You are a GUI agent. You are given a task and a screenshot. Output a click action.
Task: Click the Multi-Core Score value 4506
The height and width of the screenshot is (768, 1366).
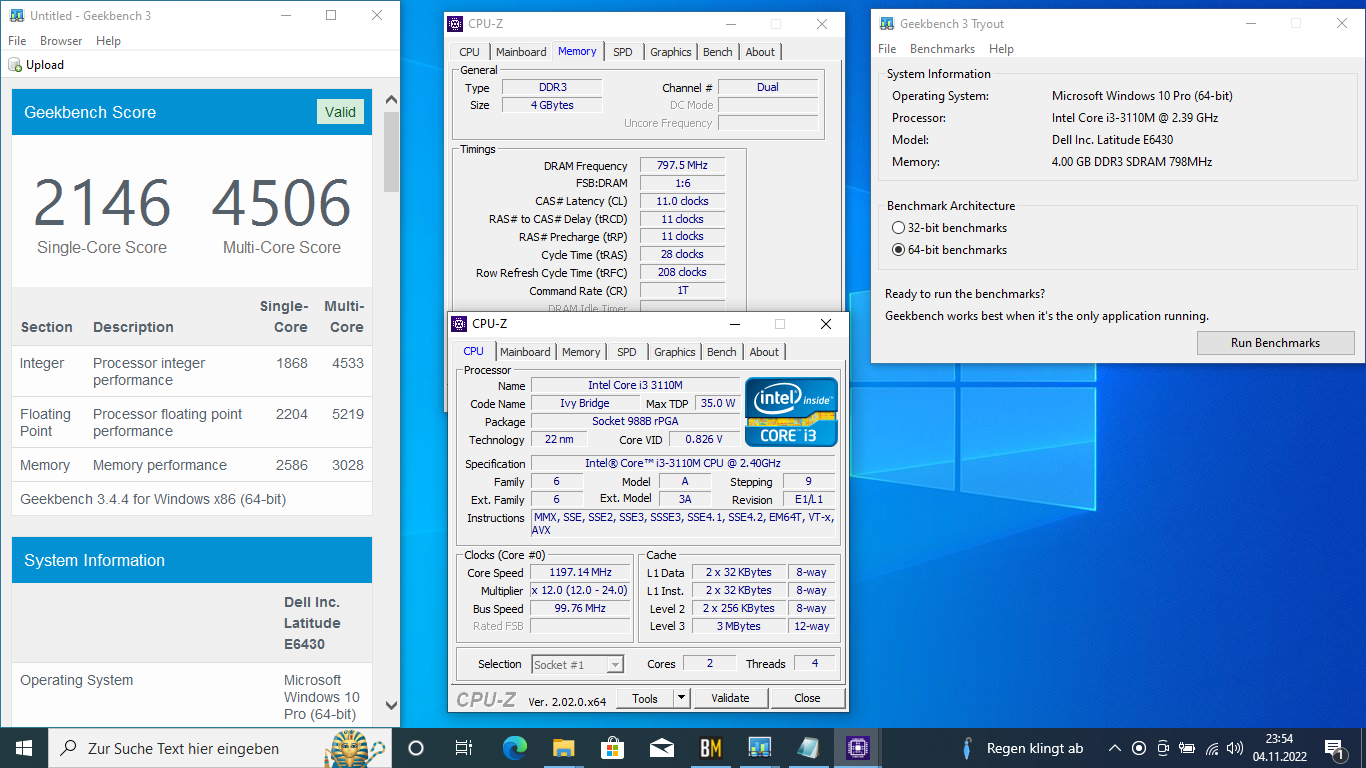click(281, 203)
